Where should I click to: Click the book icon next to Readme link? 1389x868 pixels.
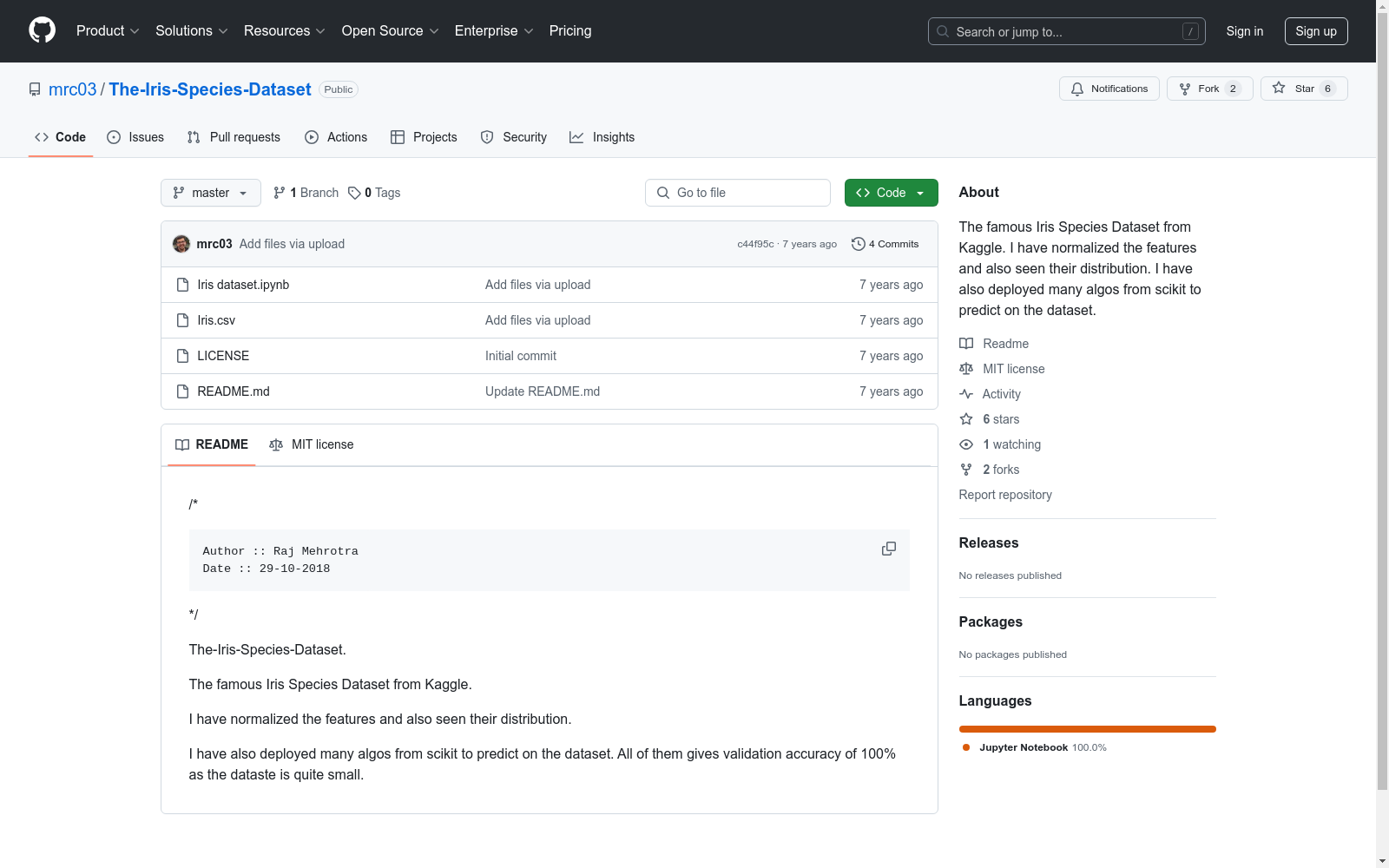(x=966, y=344)
